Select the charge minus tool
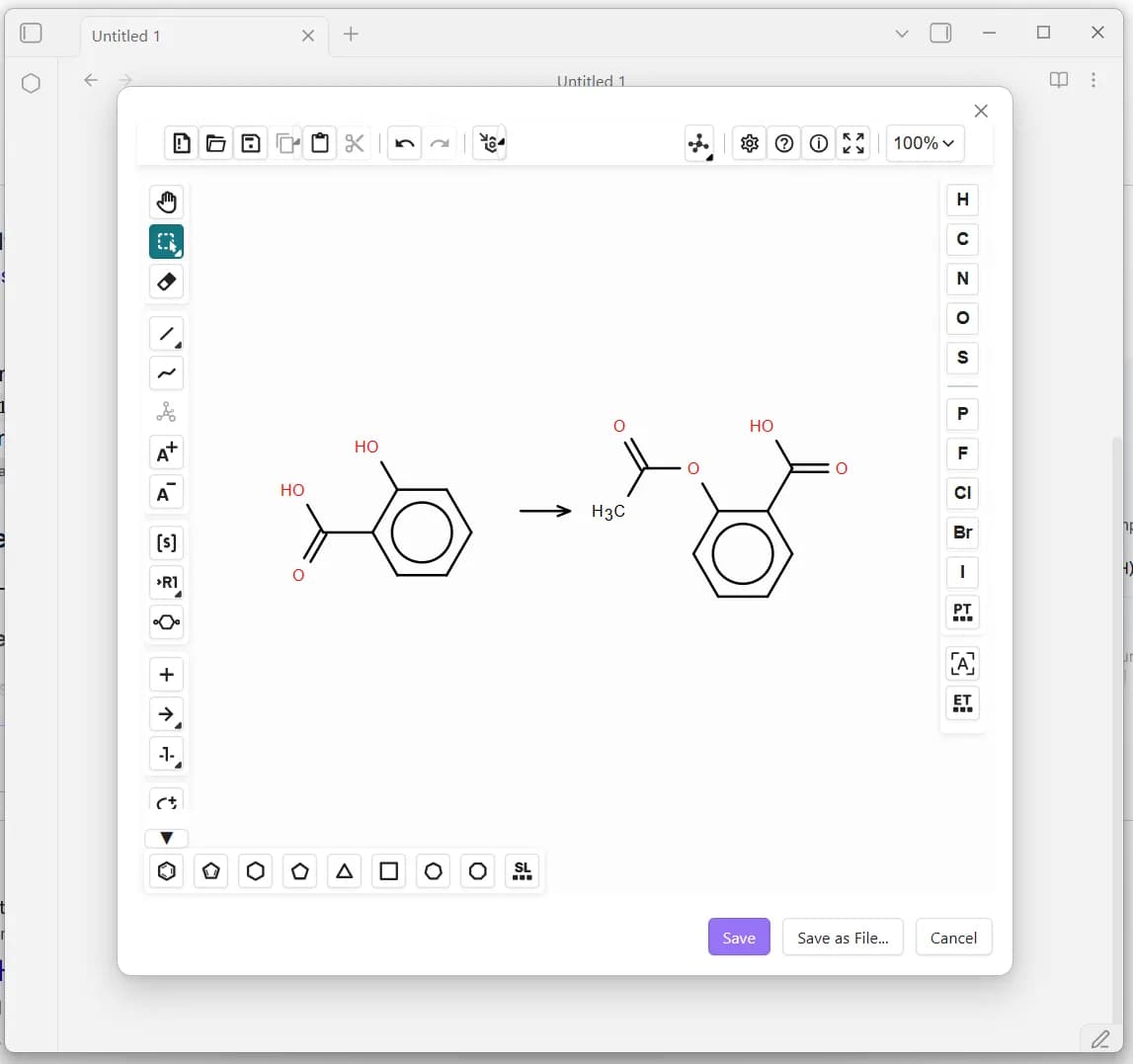 coord(166,492)
